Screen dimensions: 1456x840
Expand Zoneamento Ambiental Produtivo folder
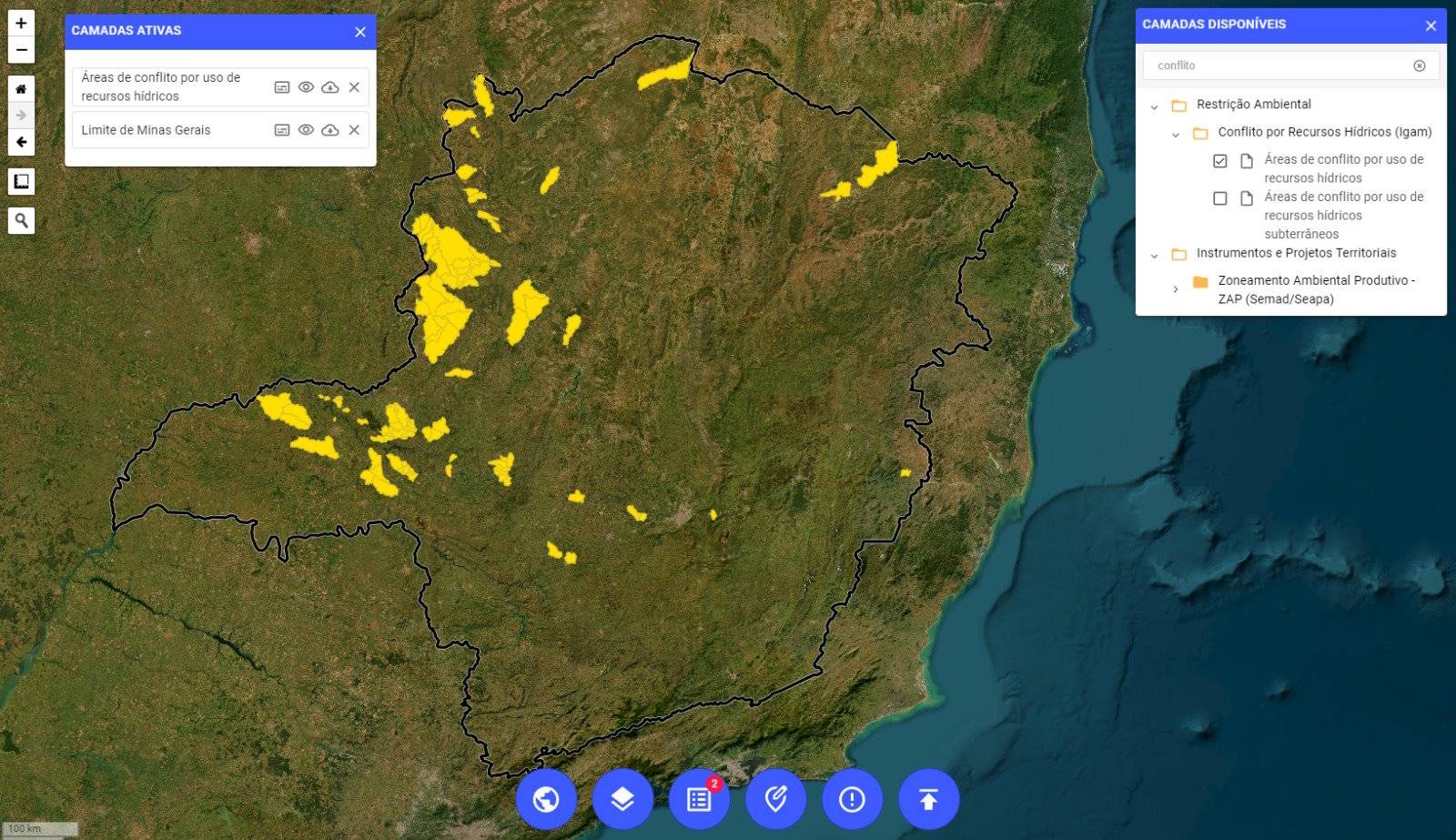1175,289
